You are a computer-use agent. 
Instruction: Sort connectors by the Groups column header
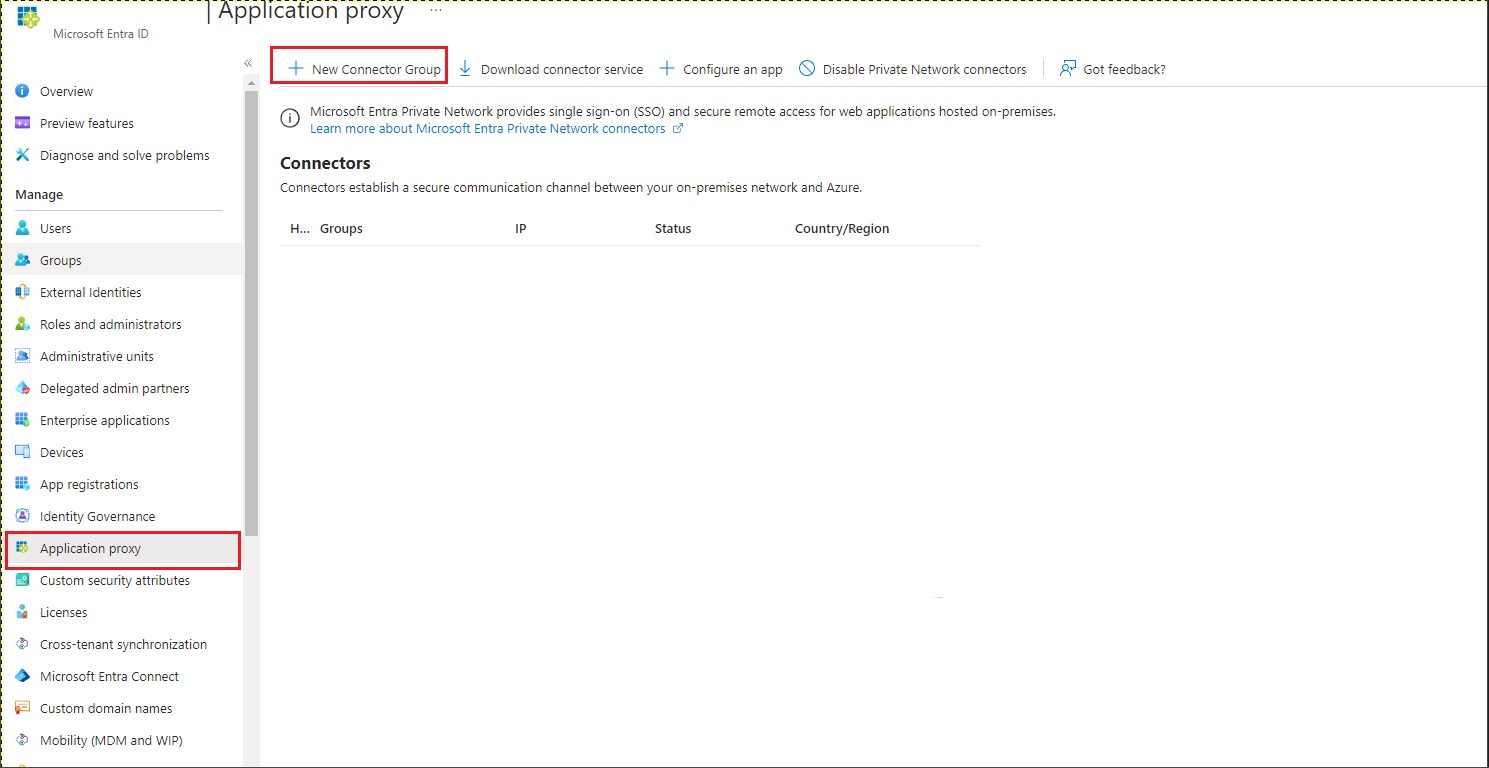click(x=341, y=229)
